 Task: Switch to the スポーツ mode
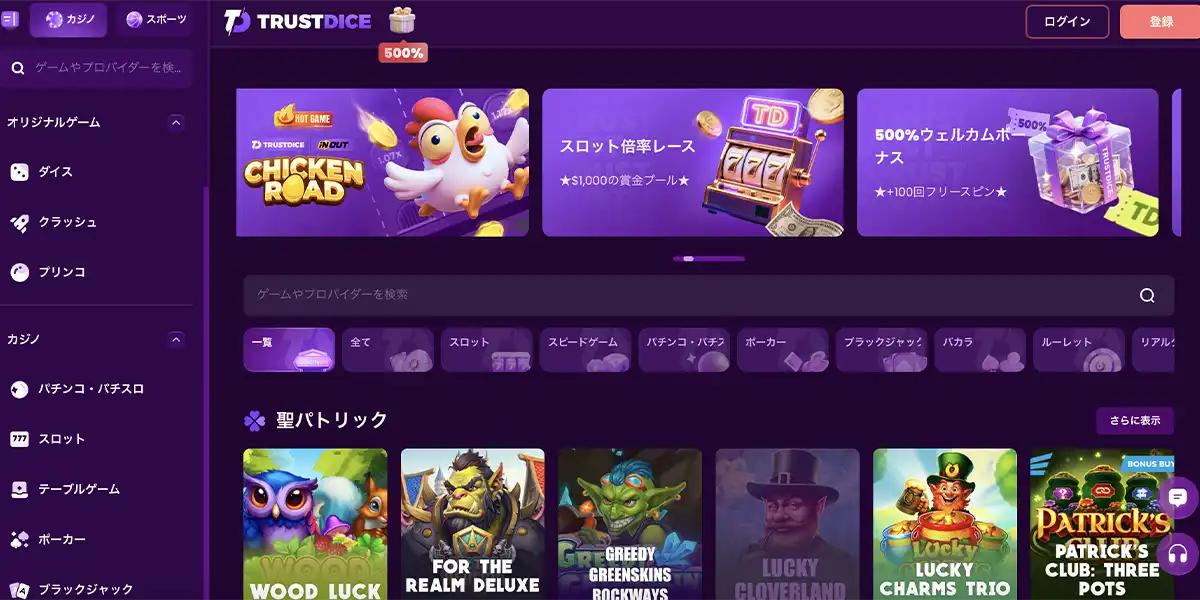(x=154, y=20)
